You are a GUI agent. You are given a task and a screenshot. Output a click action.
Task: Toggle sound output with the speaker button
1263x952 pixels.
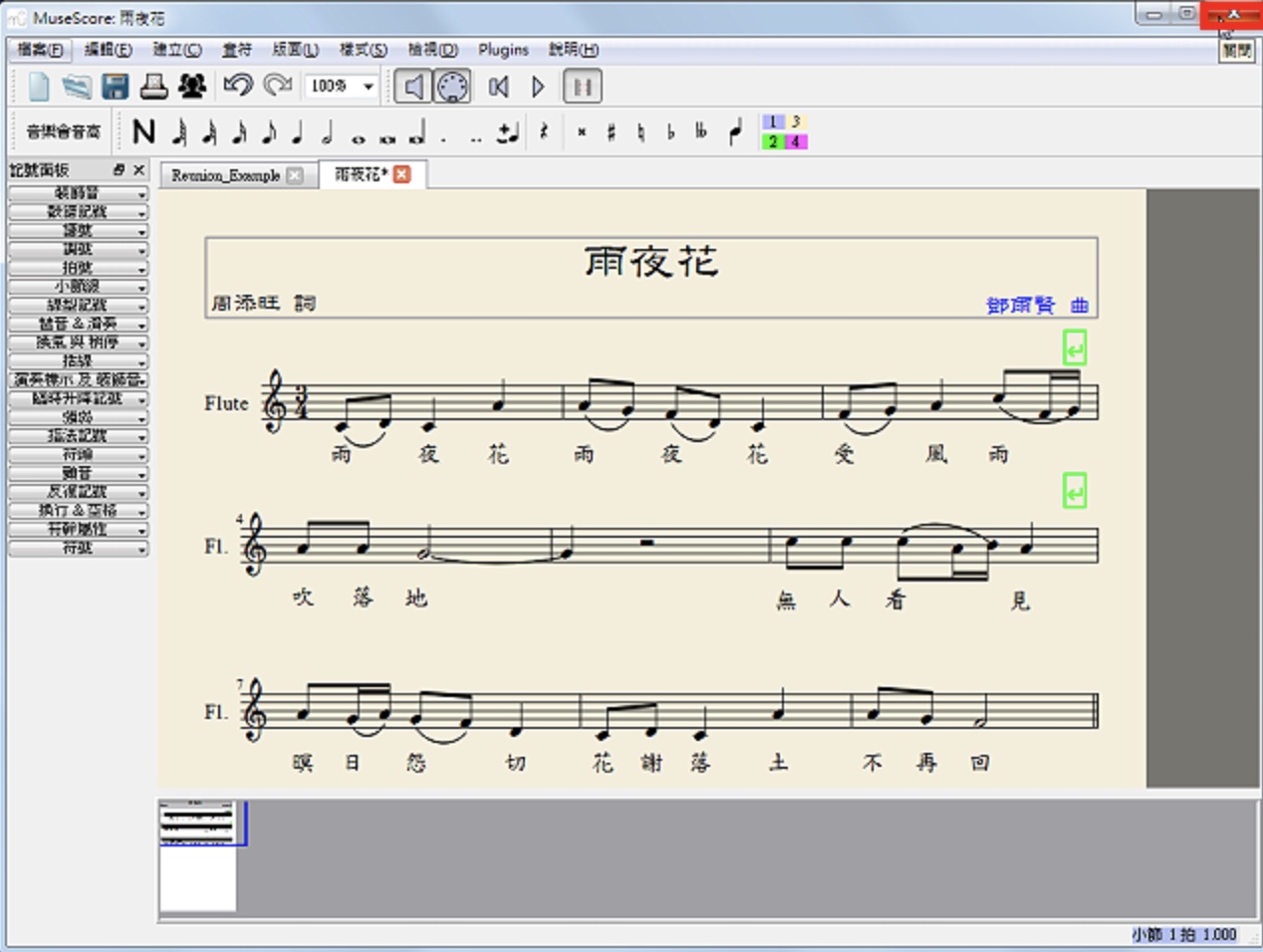(x=412, y=87)
